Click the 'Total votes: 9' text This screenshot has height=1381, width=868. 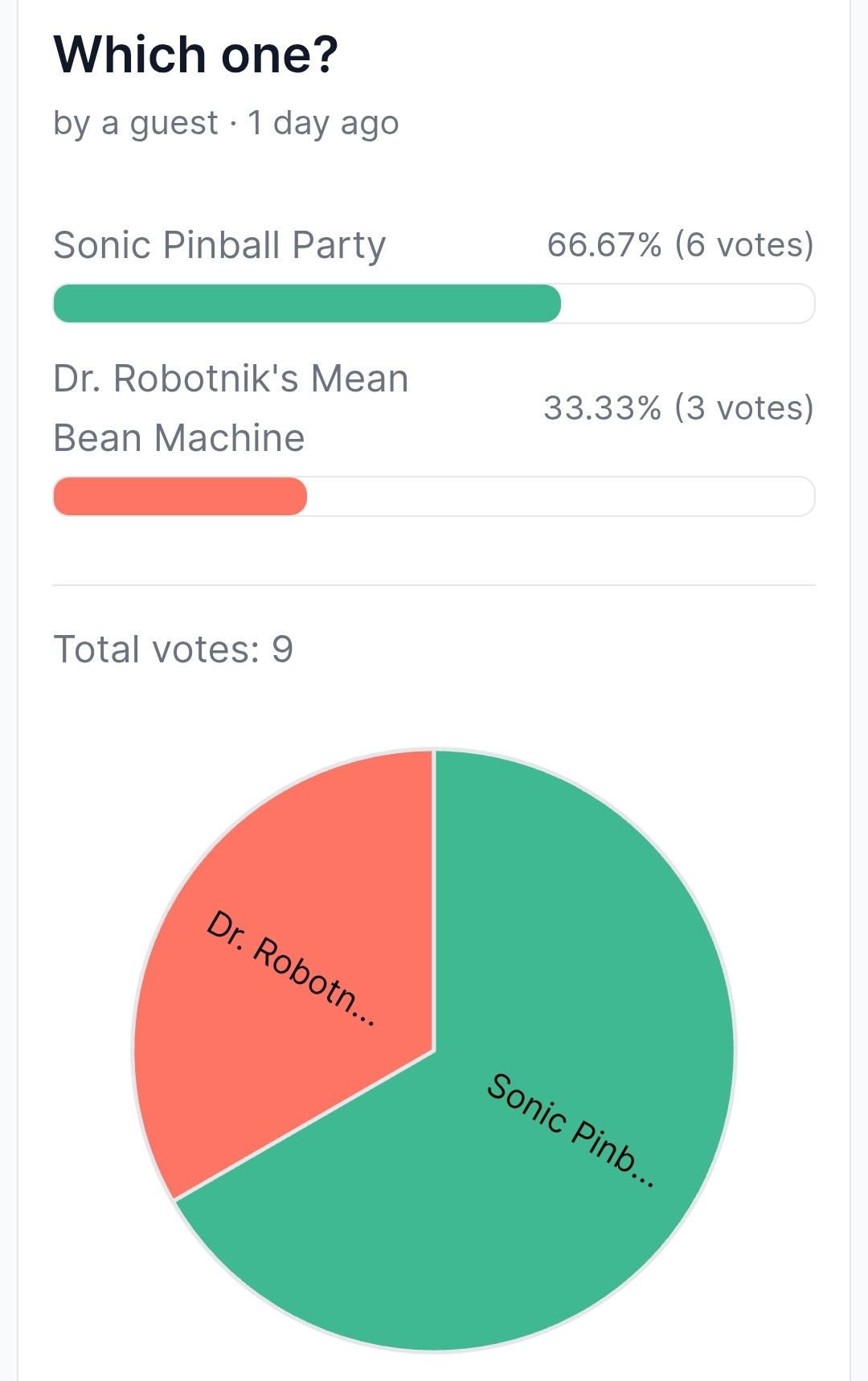(x=173, y=649)
